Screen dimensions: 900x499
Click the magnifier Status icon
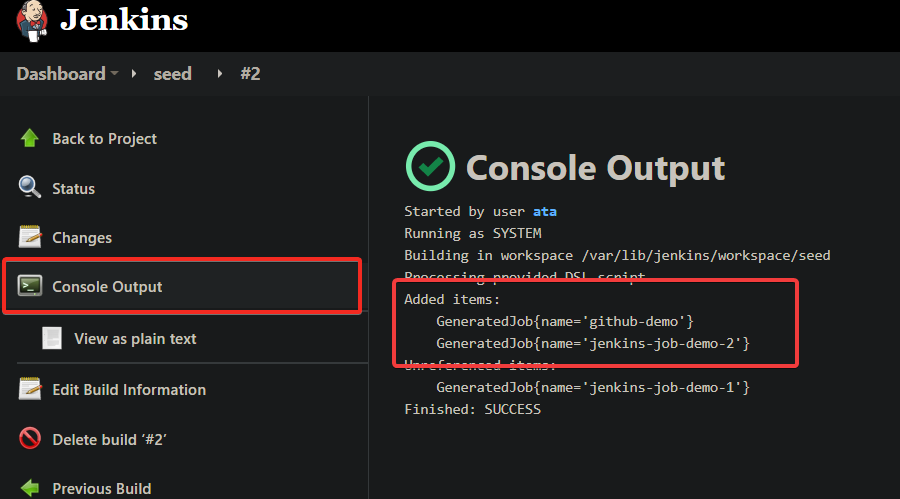tap(29, 187)
